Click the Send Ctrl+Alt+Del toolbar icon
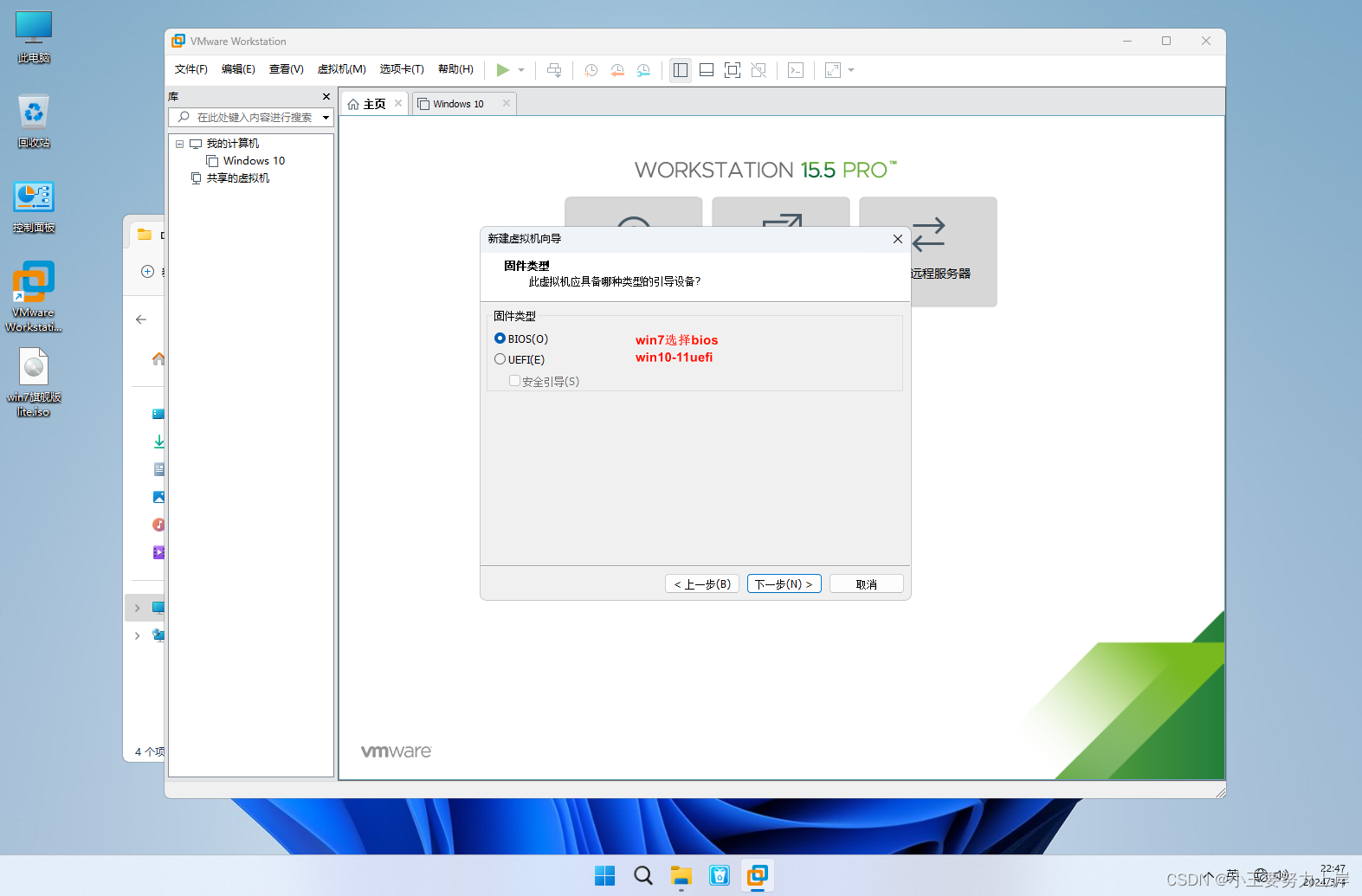Image resolution: width=1362 pixels, height=896 pixels. tap(554, 70)
